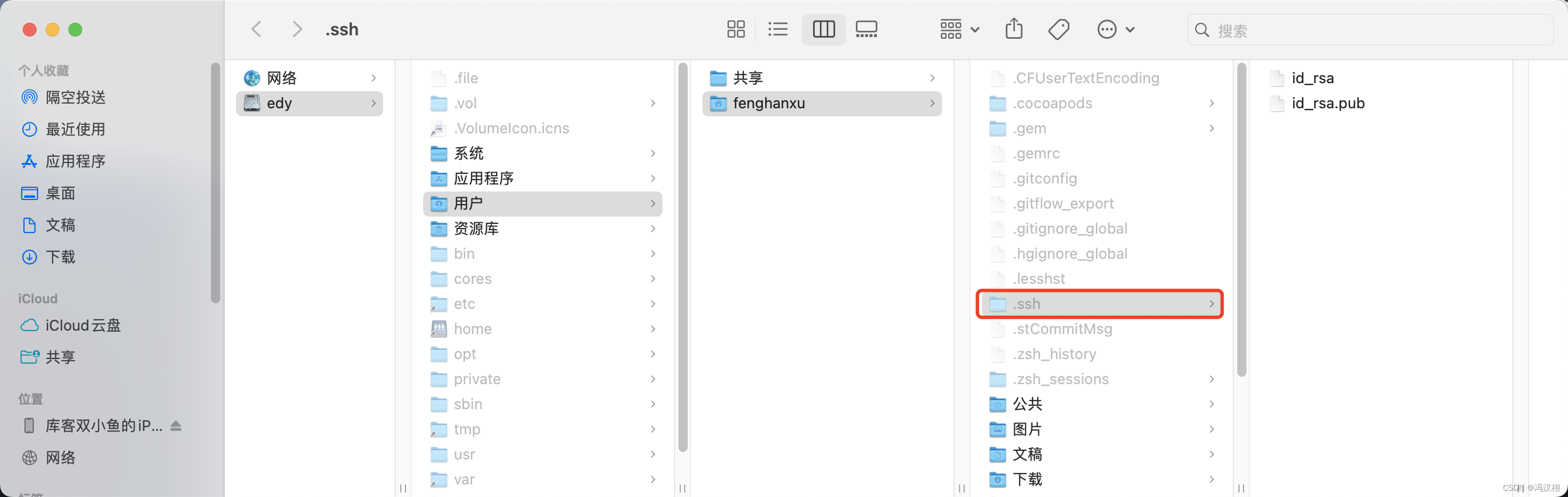This screenshot has width=1568, height=497.
Task: Switch to column view
Action: click(823, 29)
